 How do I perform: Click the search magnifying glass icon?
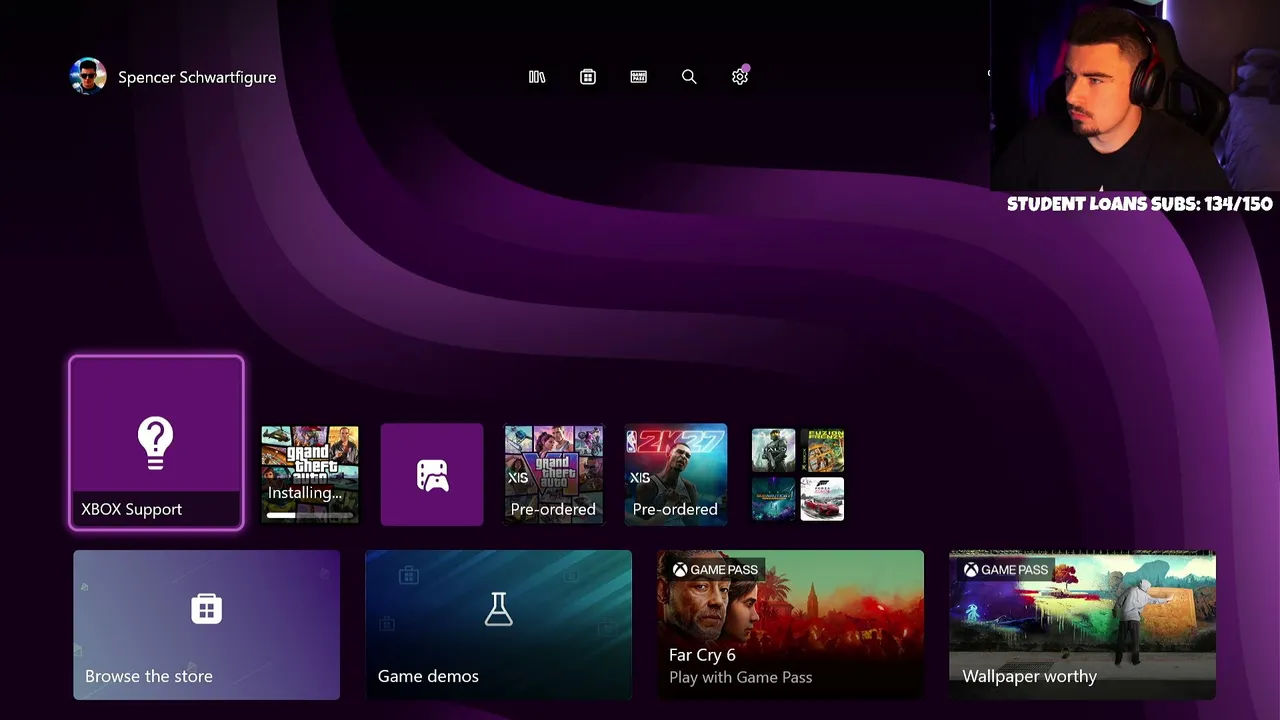tap(689, 77)
